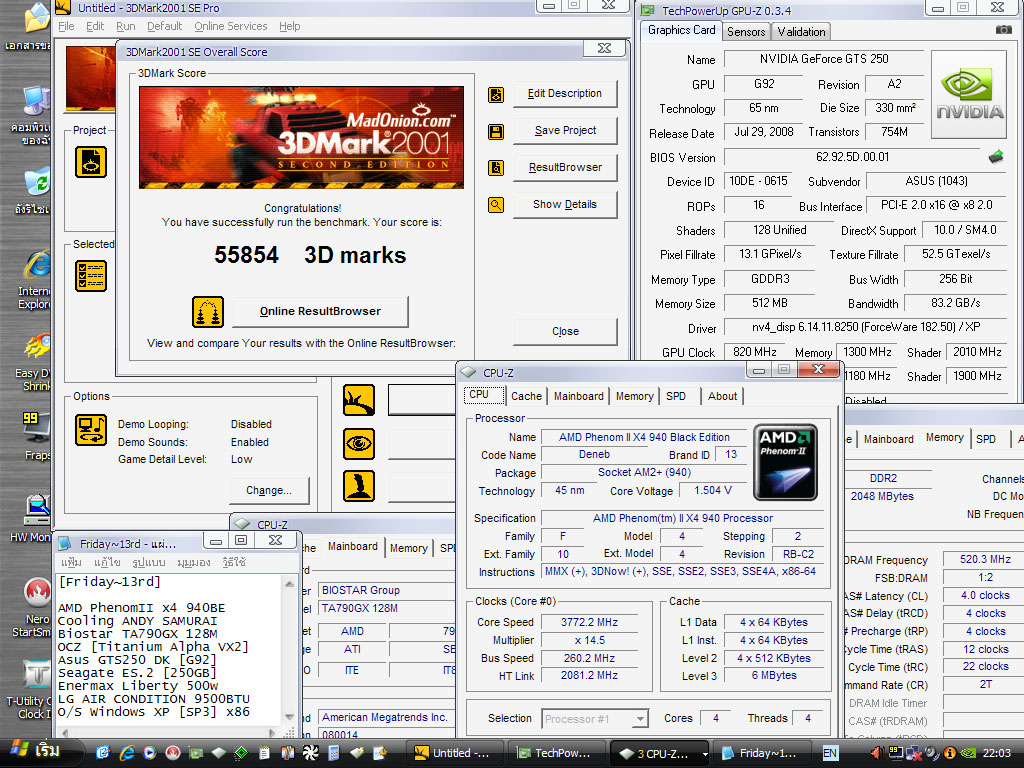Open the File menu in 3DMark
This screenshot has width=1024, height=768.
point(66,26)
